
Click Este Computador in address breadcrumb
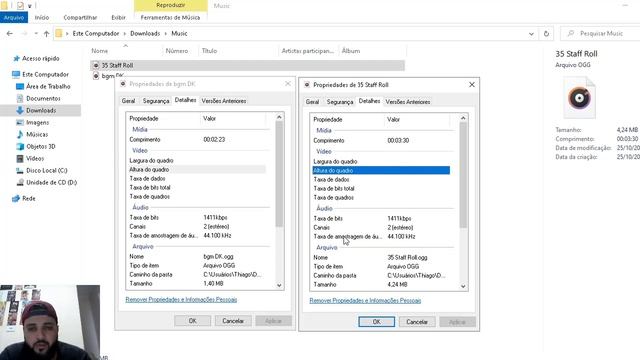tap(96, 33)
